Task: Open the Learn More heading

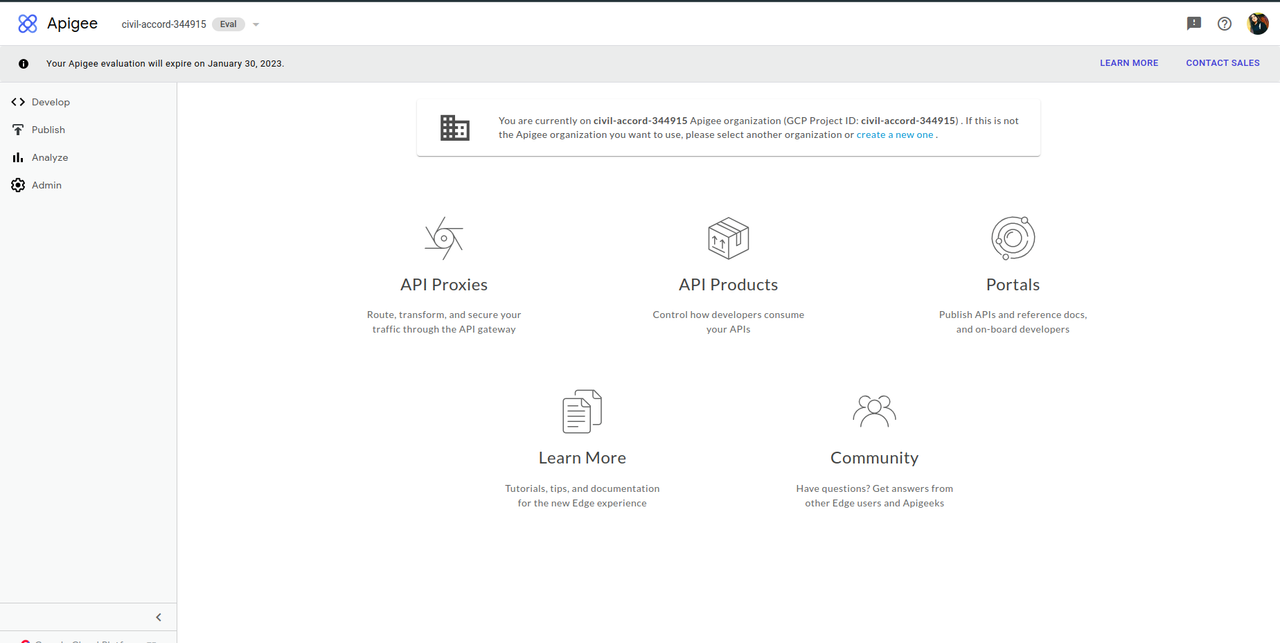Action: [582, 458]
